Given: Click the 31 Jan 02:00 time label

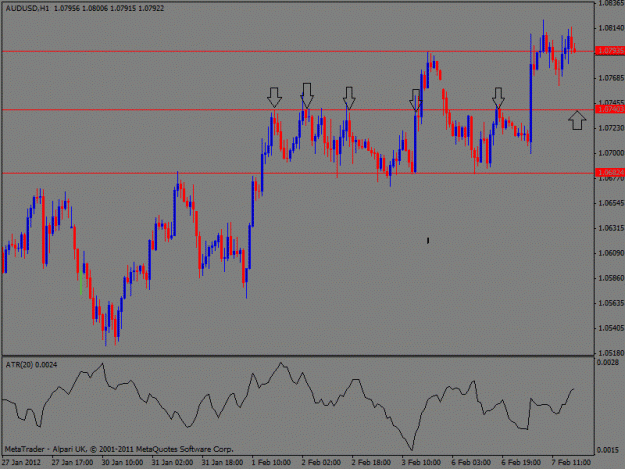Looking at the screenshot, I should (x=172, y=463).
